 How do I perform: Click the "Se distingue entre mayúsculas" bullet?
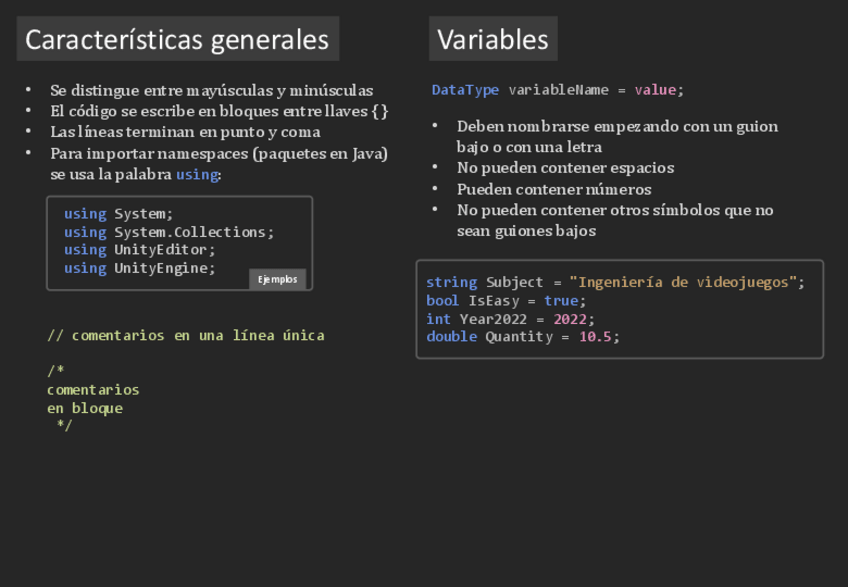coord(211,91)
